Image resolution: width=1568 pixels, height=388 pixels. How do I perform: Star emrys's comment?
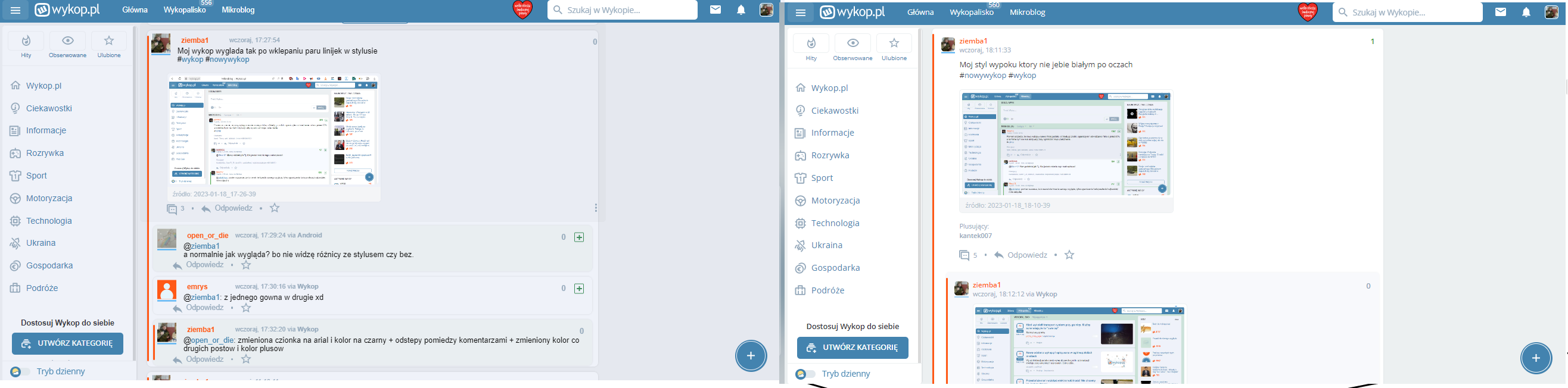(x=246, y=308)
